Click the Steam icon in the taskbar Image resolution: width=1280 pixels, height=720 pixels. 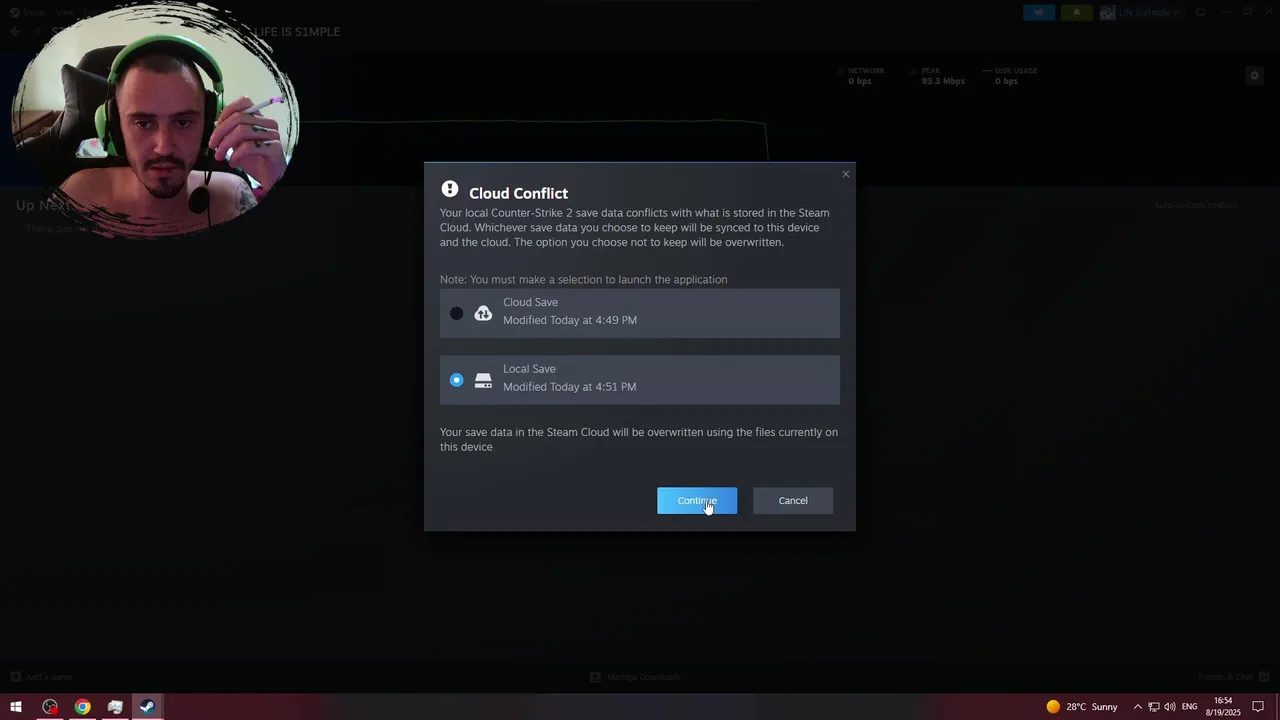click(147, 707)
